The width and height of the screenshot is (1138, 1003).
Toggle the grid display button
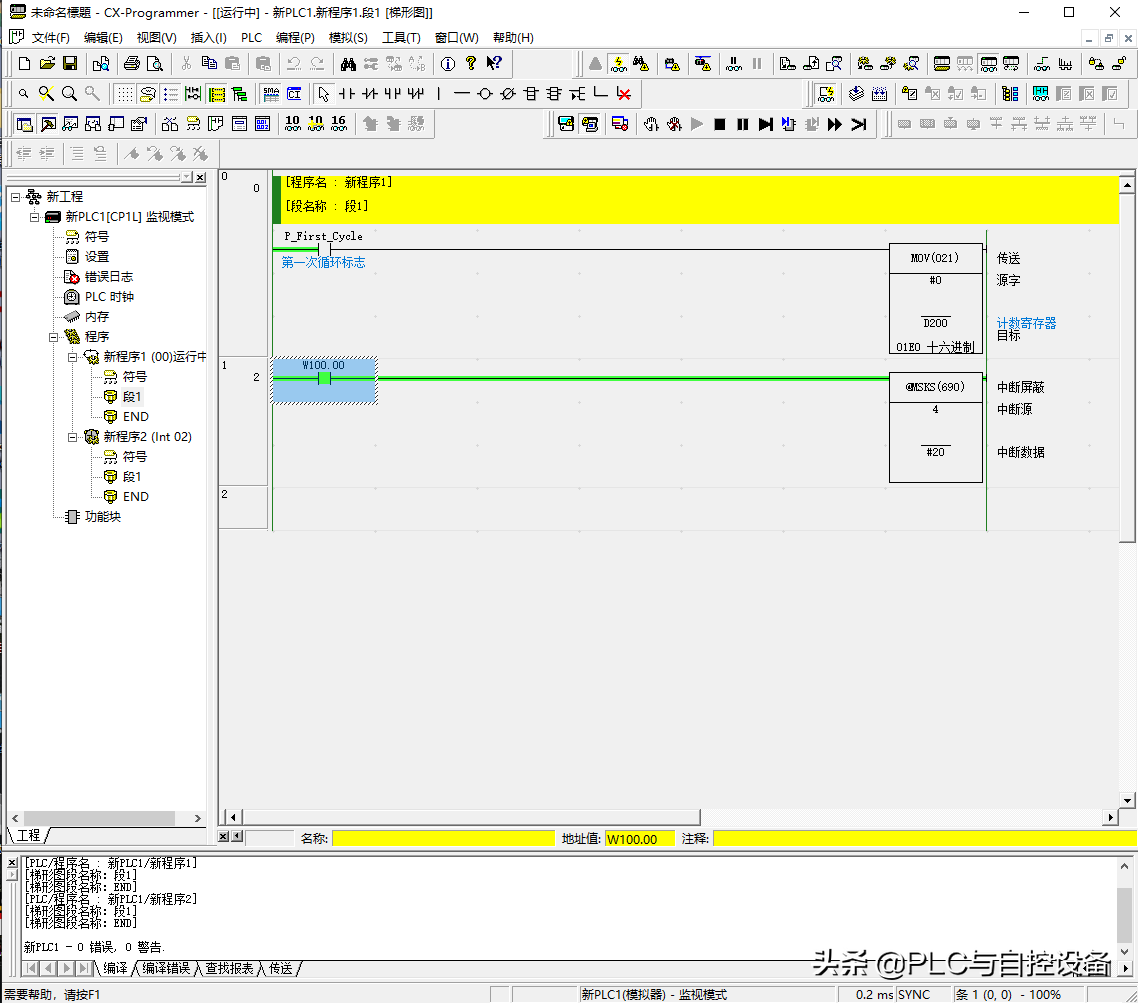coord(124,94)
